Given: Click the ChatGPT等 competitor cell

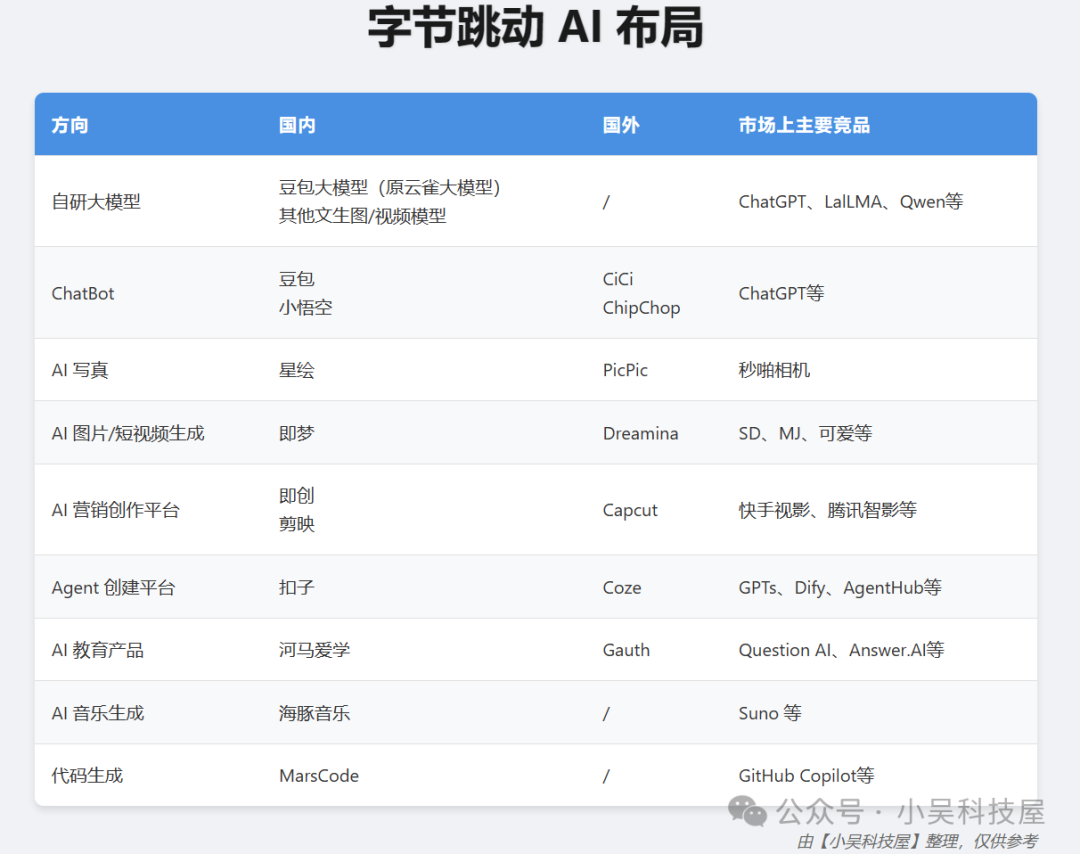Looking at the screenshot, I should coord(781,293).
